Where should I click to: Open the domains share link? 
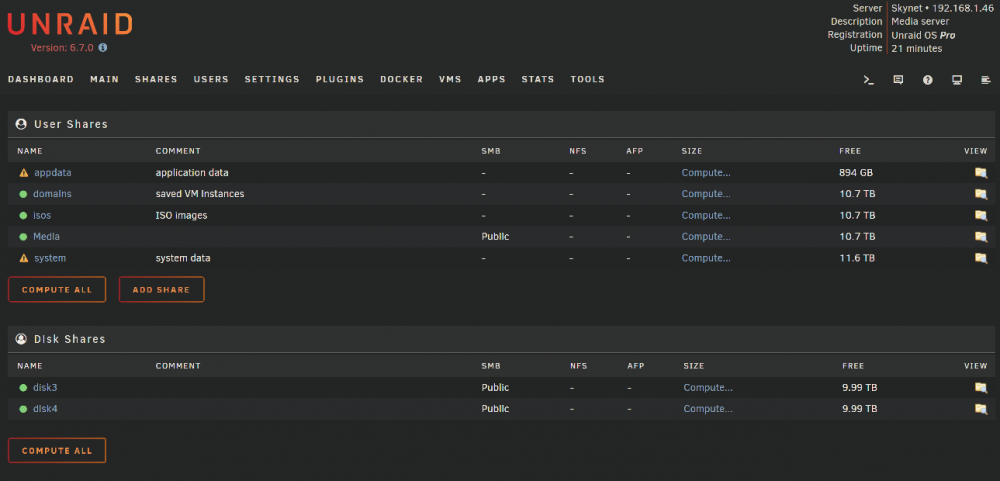(x=52, y=194)
